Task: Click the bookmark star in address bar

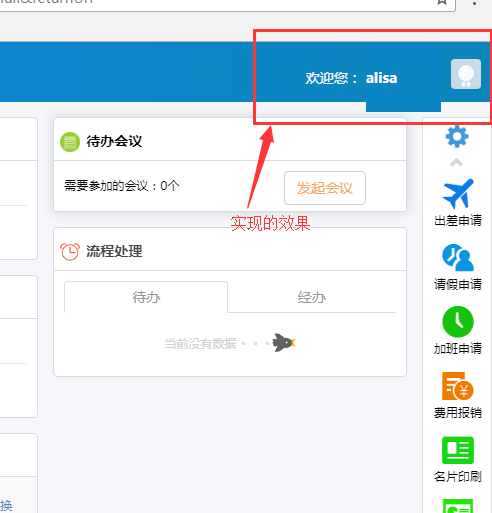Action: 442,2
